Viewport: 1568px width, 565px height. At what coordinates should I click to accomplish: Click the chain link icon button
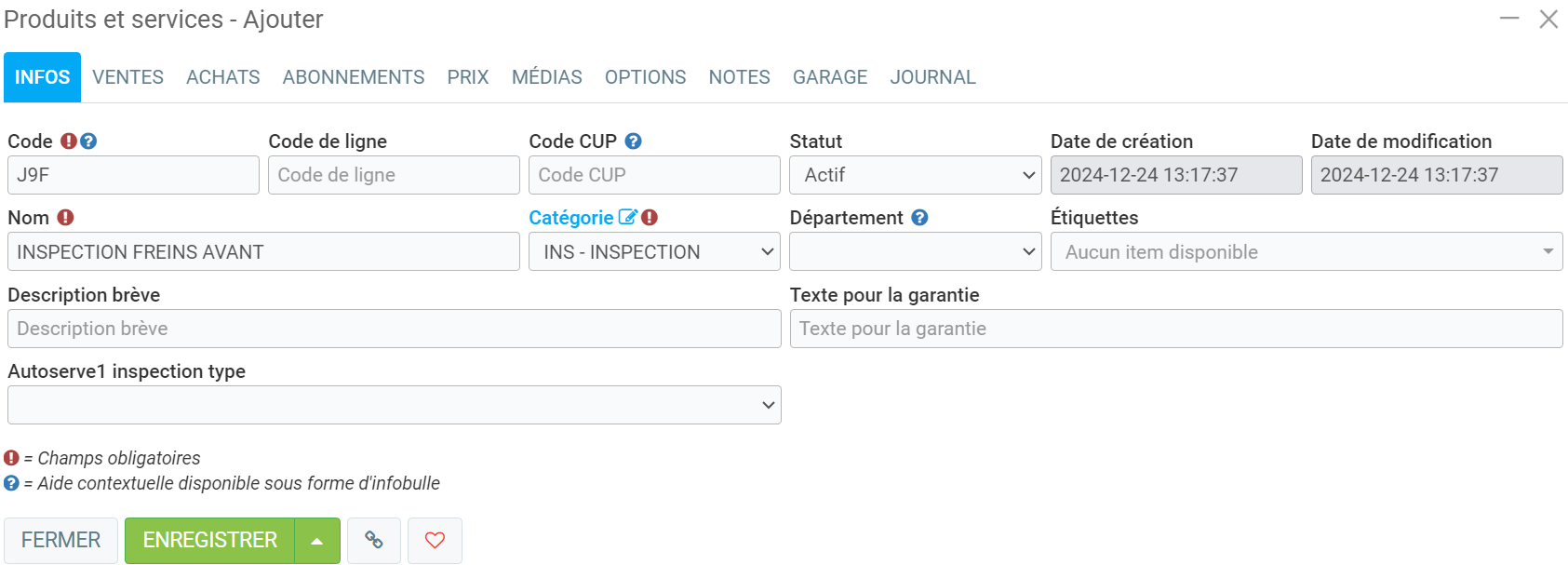pyautogui.click(x=374, y=541)
